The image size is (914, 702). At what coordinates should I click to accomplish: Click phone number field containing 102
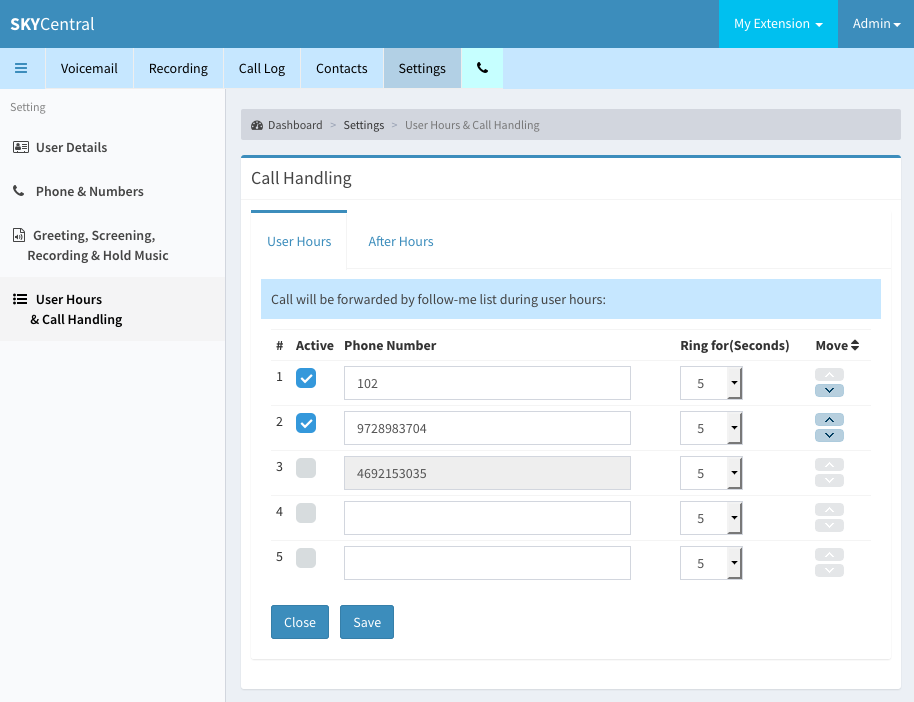coord(487,383)
